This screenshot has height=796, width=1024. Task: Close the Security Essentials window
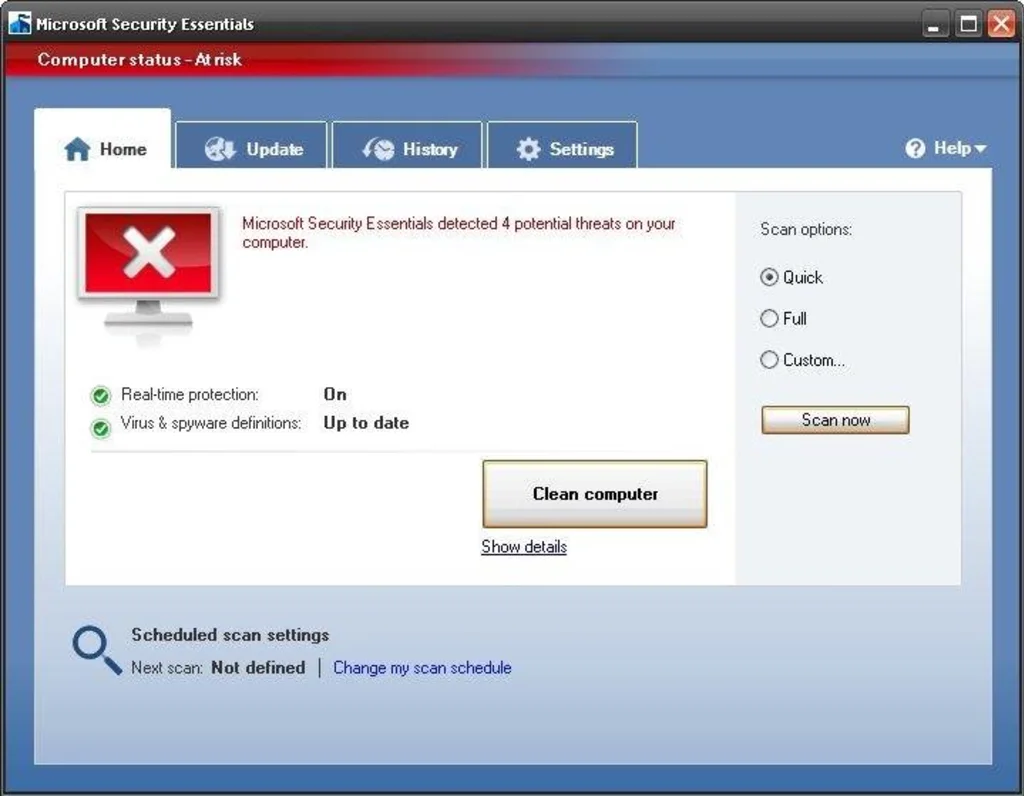[1000, 25]
